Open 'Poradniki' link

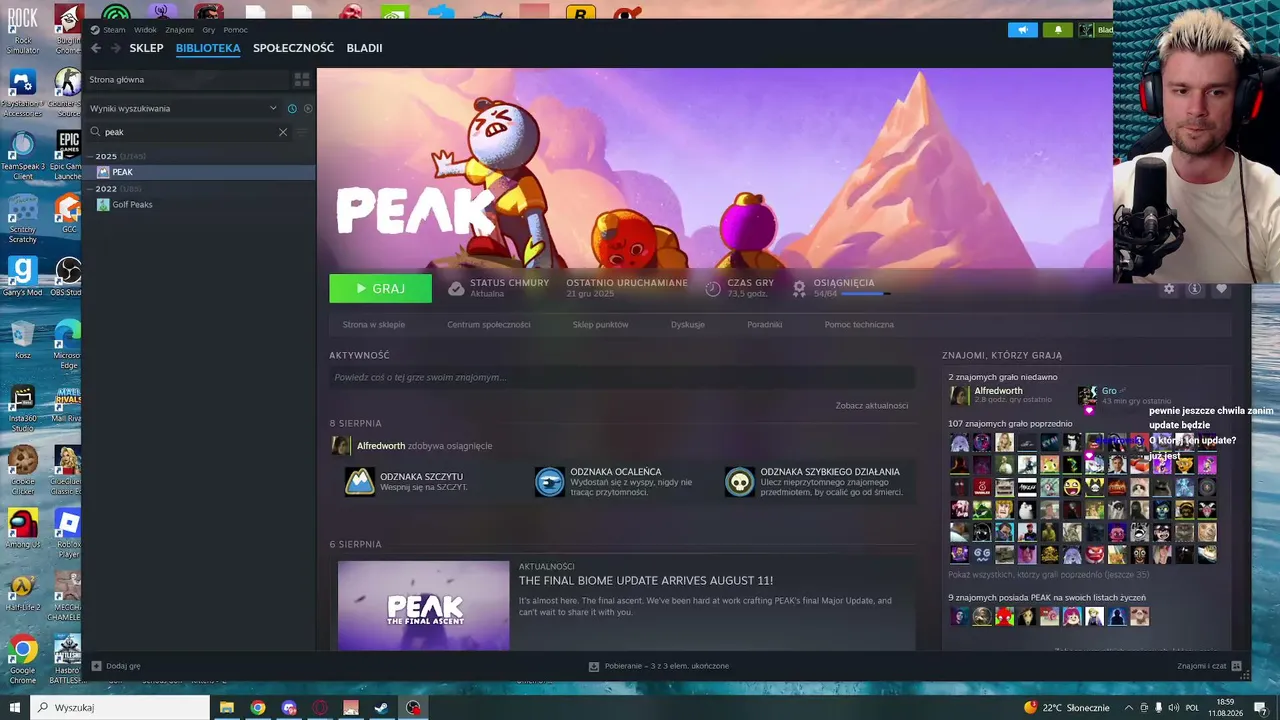pos(765,325)
